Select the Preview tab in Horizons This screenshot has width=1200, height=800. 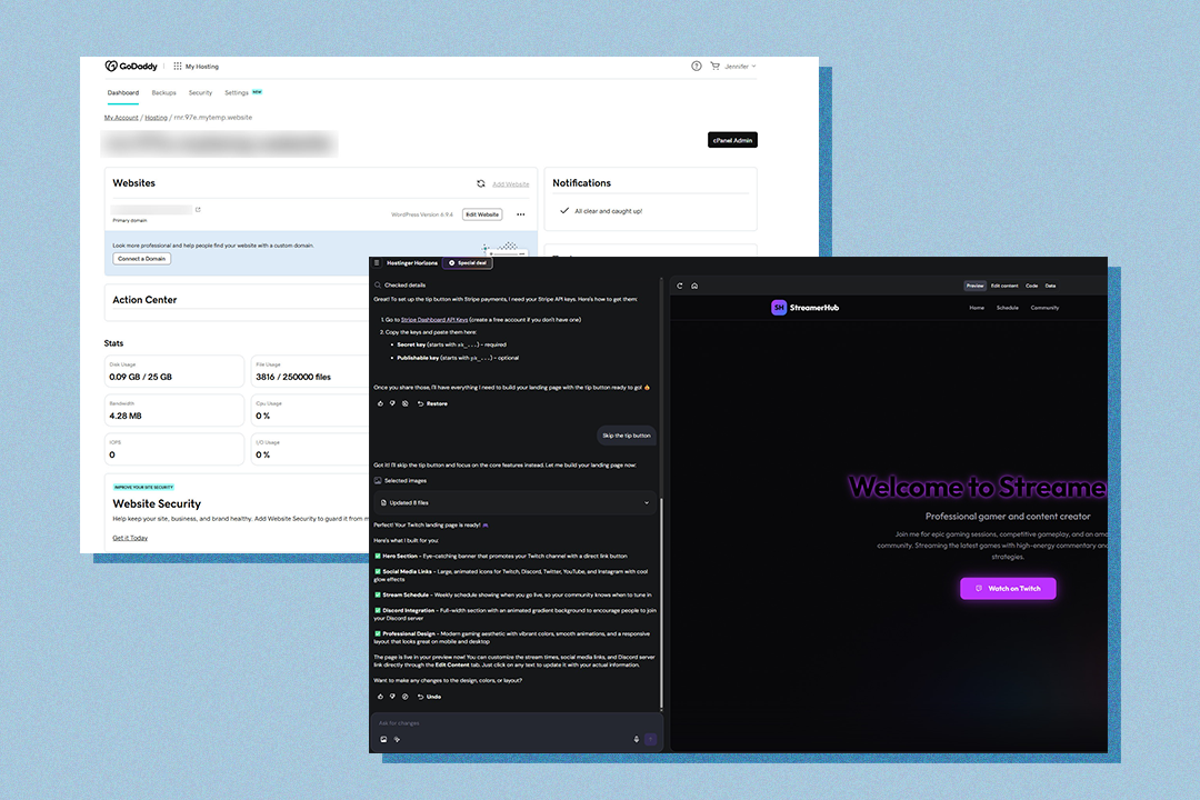coord(975,286)
